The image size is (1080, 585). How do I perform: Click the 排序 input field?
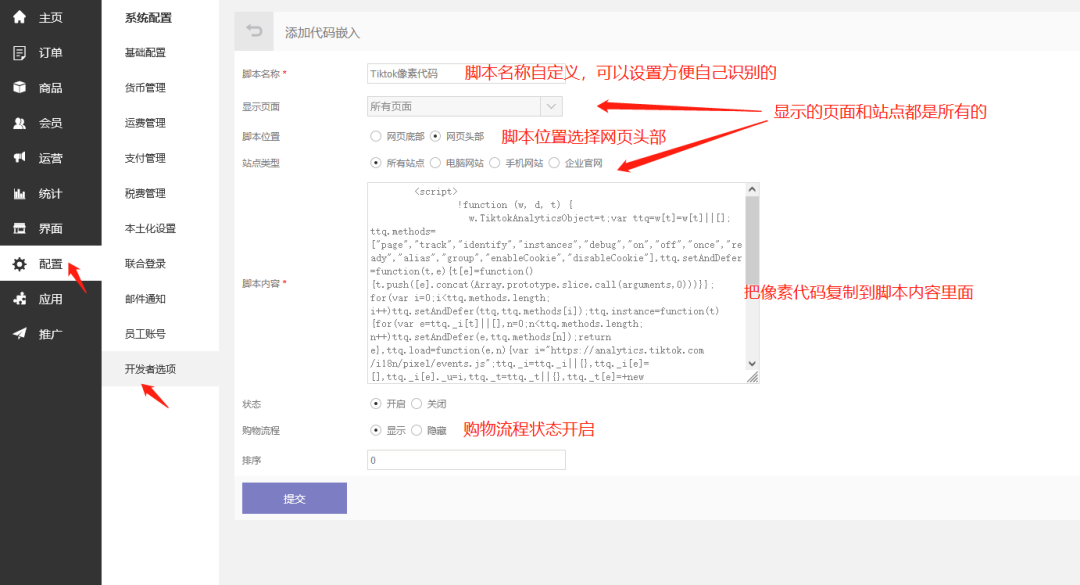tap(466, 460)
